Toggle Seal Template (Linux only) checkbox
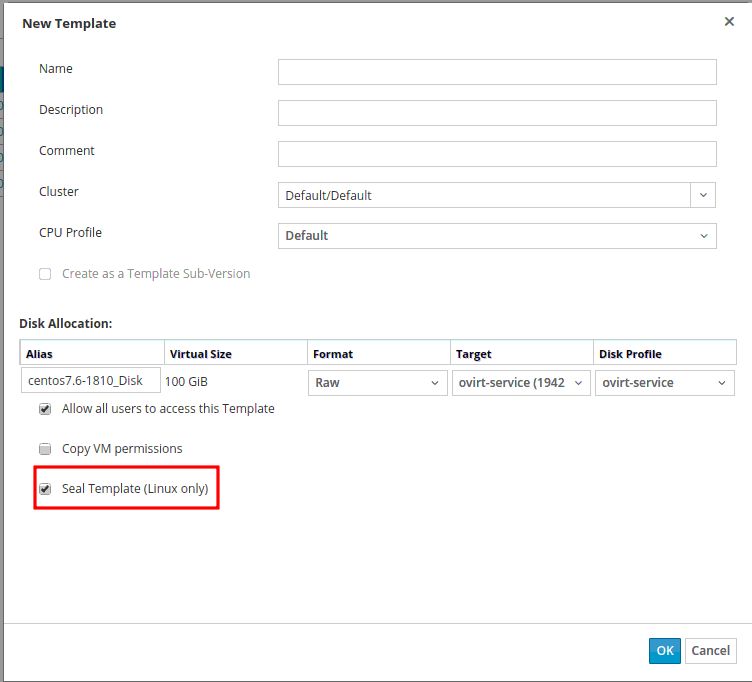 pyautogui.click(x=45, y=489)
